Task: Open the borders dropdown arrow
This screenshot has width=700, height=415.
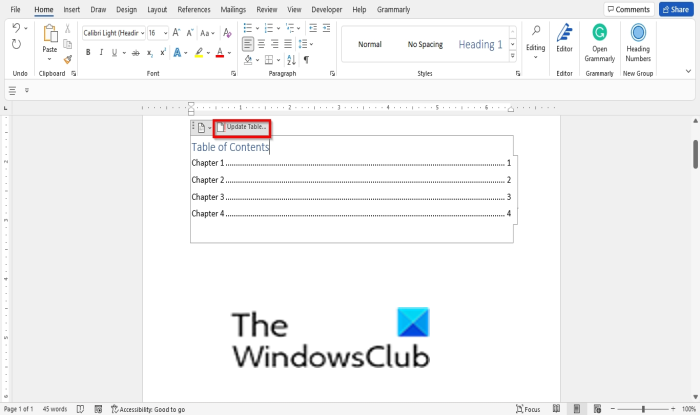Action: point(278,59)
